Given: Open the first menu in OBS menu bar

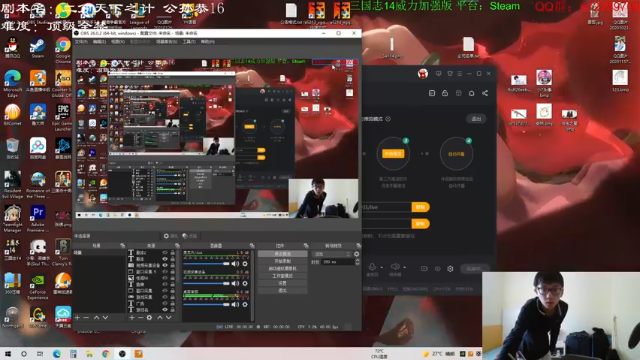Looking at the screenshot, I should pos(81,42).
